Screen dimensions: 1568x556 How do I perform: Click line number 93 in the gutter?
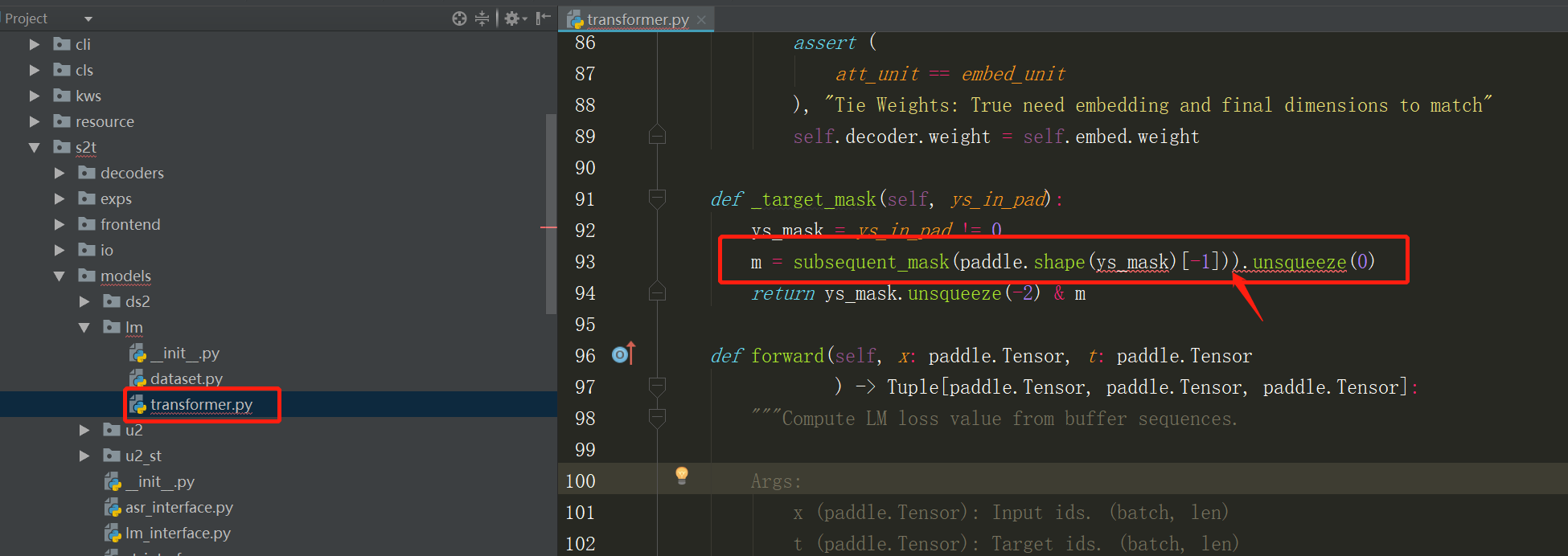[x=585, y=262]
